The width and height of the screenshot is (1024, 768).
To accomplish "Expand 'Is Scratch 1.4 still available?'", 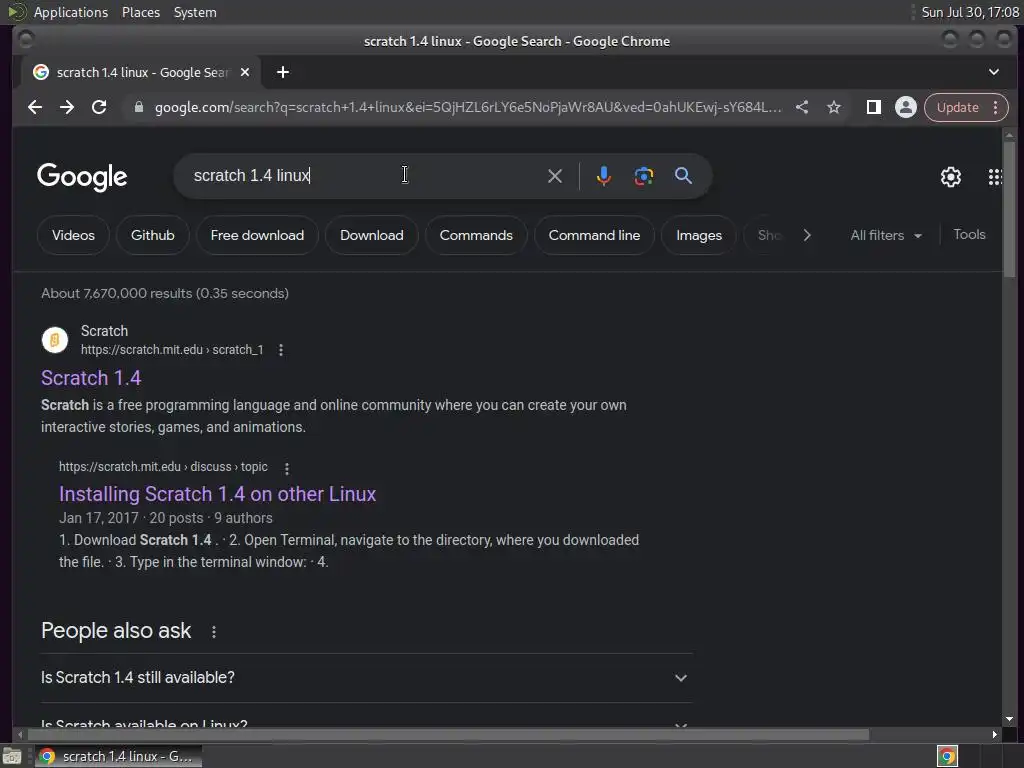I will [366, 678].
